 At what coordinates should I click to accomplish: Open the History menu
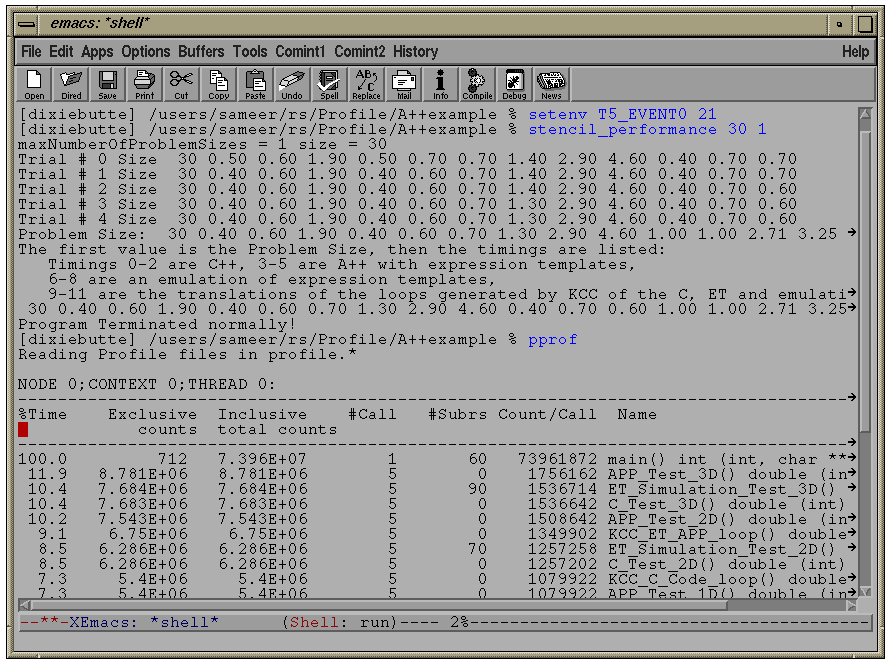[415, 52]
